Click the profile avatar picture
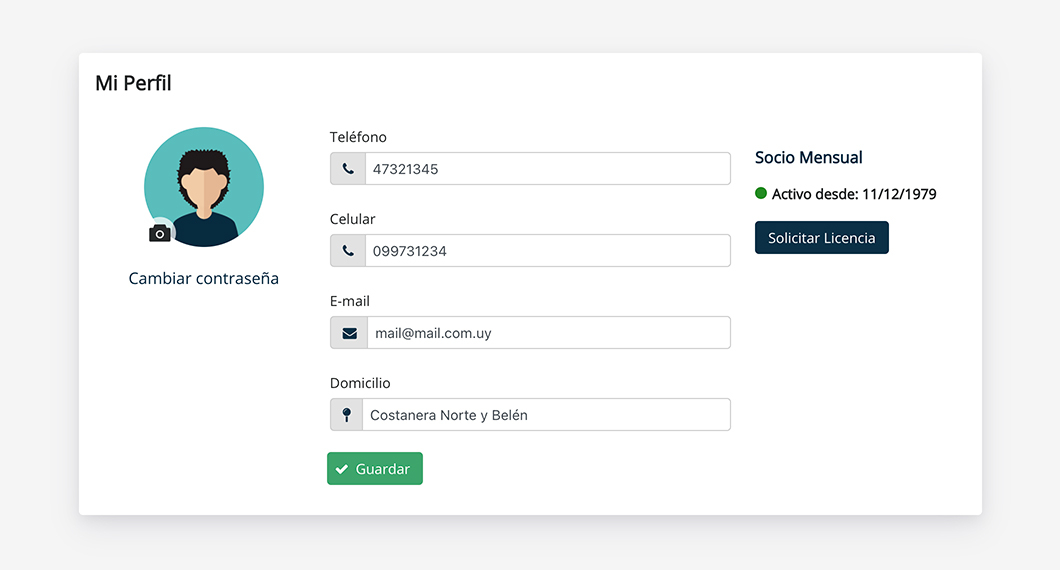This screenshot has height=570, width=1060. 204,187
